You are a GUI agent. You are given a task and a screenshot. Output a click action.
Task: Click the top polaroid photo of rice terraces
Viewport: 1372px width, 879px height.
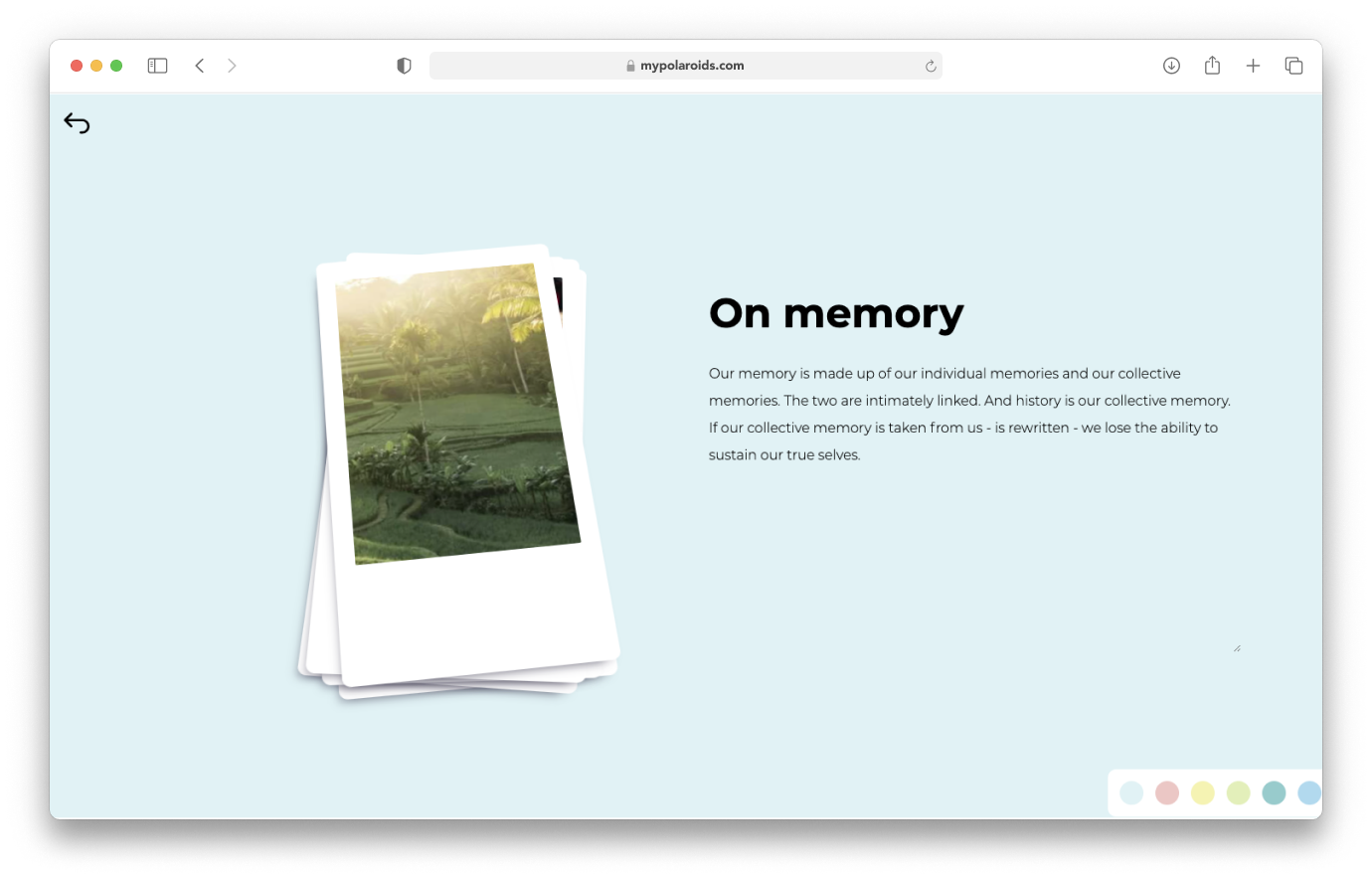point(458,414)
